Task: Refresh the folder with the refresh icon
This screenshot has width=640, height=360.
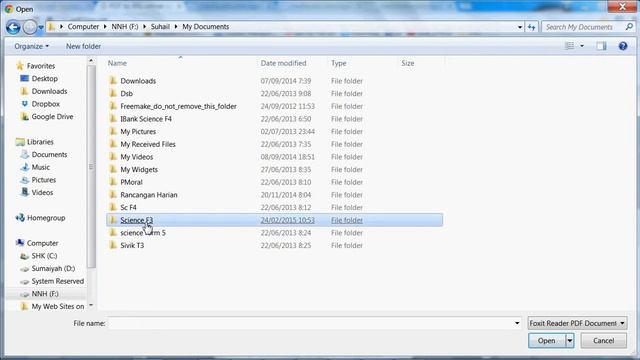Action: [x=531, y=27]
